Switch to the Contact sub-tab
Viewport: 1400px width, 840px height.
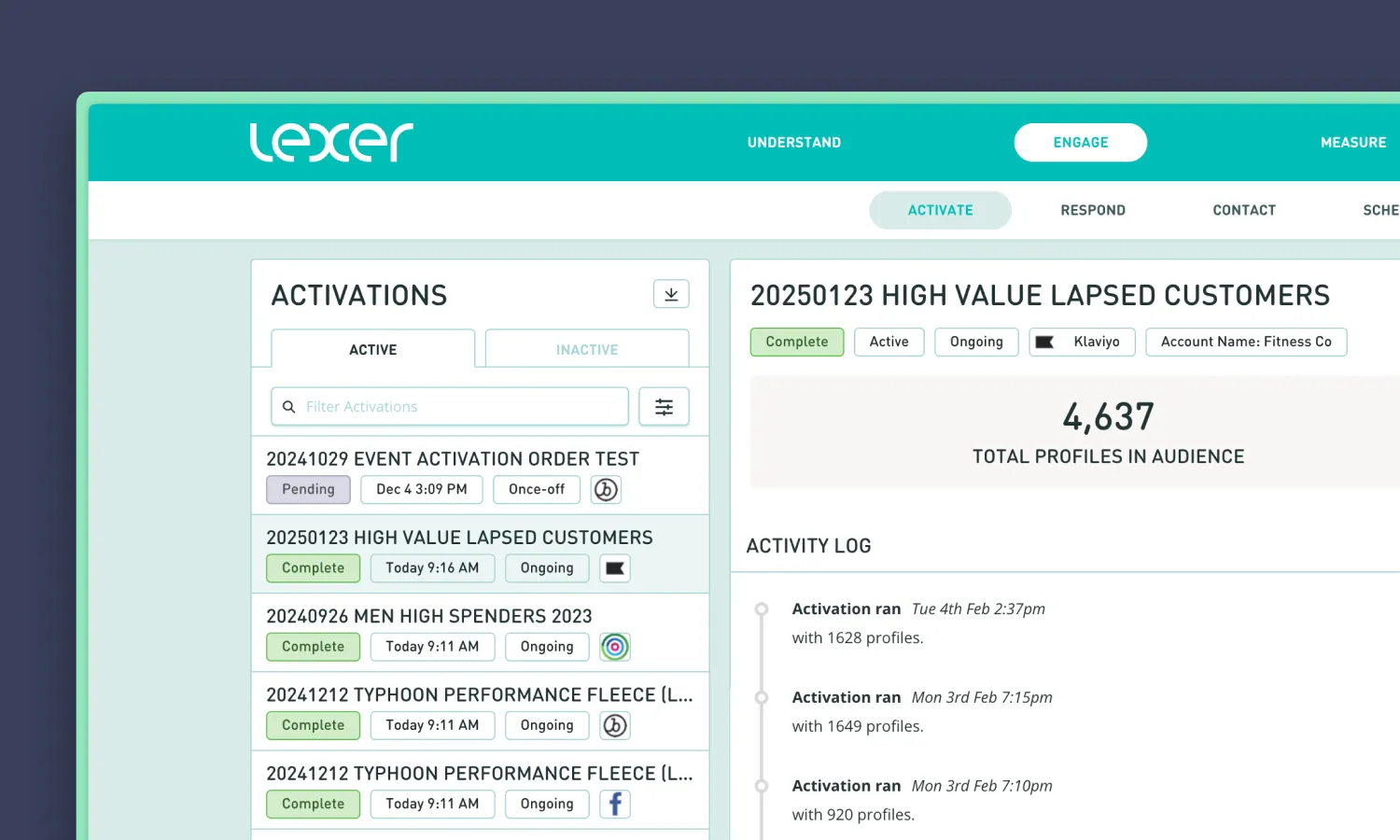pos(1244,210)
